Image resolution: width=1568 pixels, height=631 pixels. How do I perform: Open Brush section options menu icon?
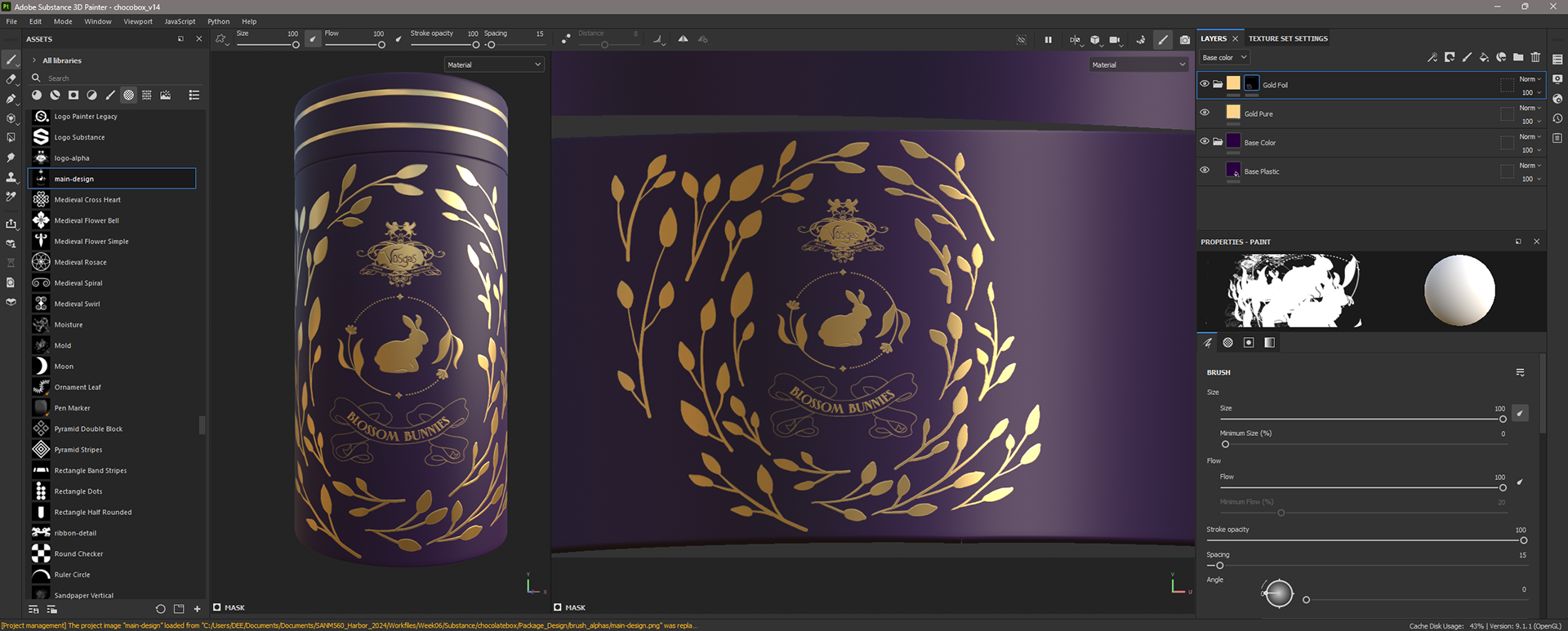pos(1520,372)
